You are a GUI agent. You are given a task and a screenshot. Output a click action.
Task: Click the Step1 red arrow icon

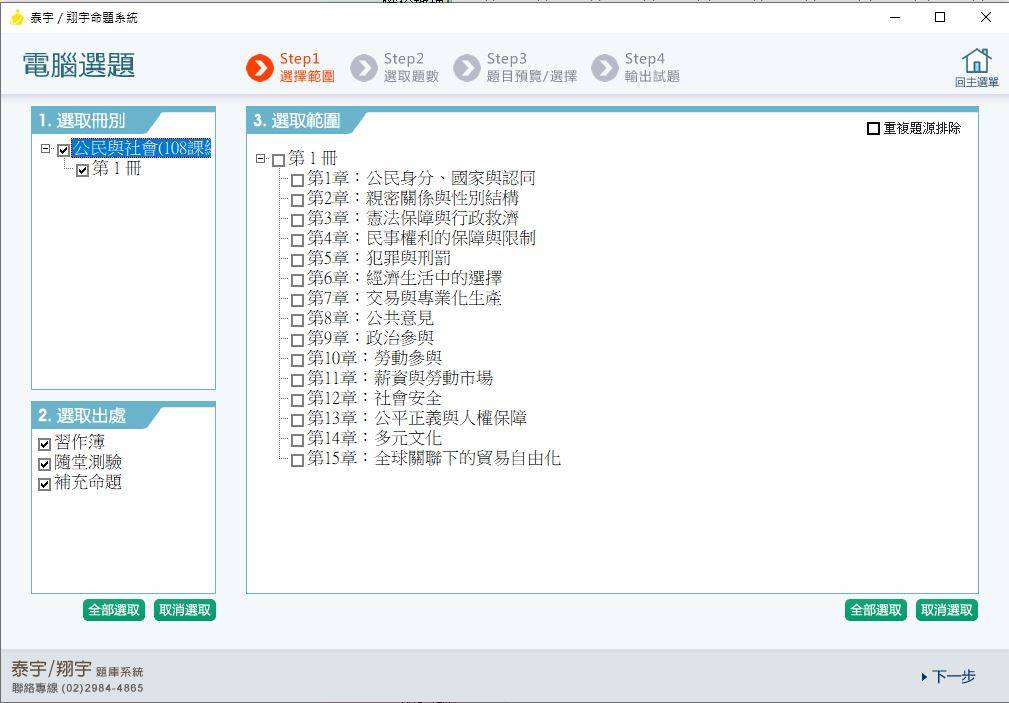(x=260, y=68)
